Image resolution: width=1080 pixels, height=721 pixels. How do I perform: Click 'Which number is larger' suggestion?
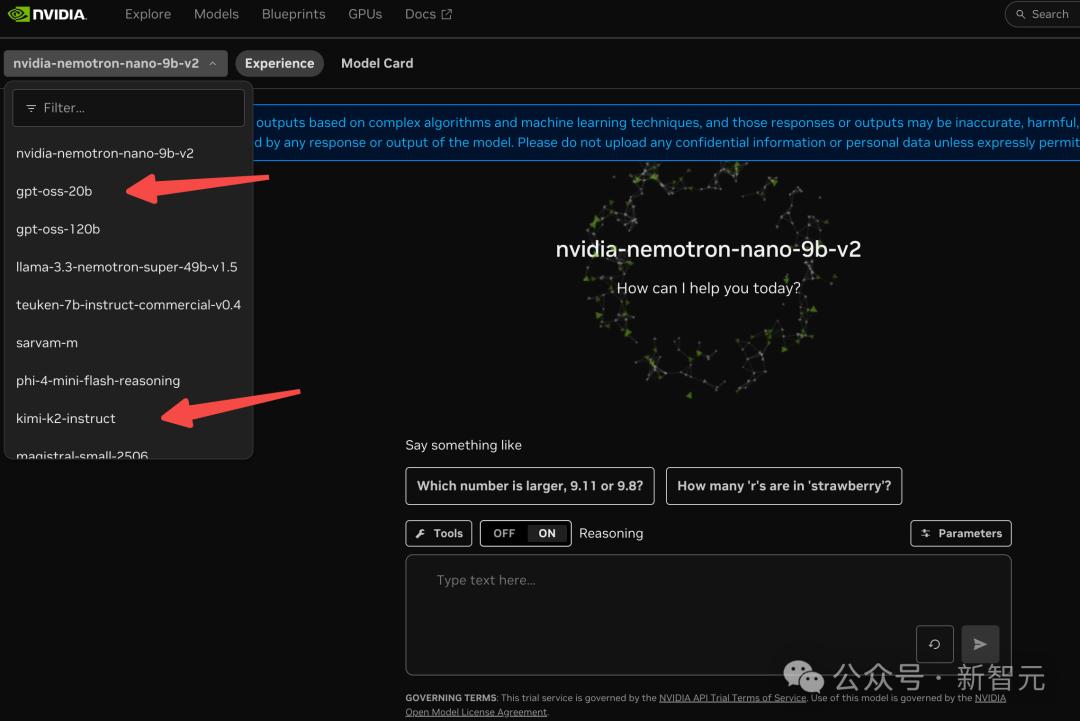(529, 486)
